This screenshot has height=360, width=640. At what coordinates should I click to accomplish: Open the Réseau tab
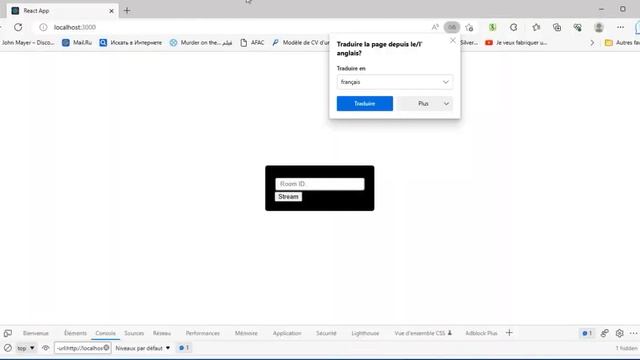click(162, 333)
